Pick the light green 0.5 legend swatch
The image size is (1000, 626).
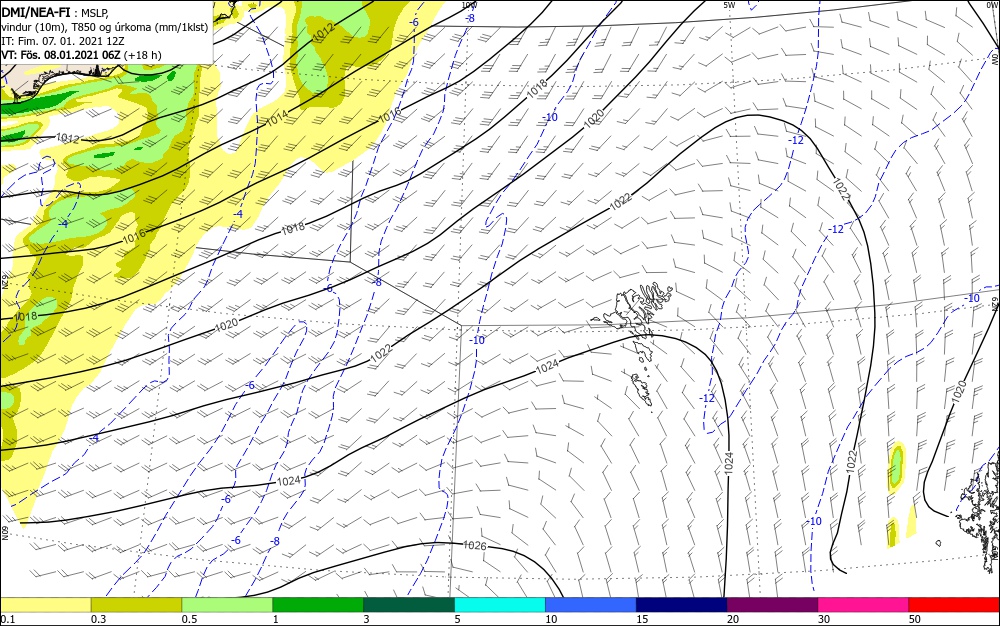coord(227,605)
